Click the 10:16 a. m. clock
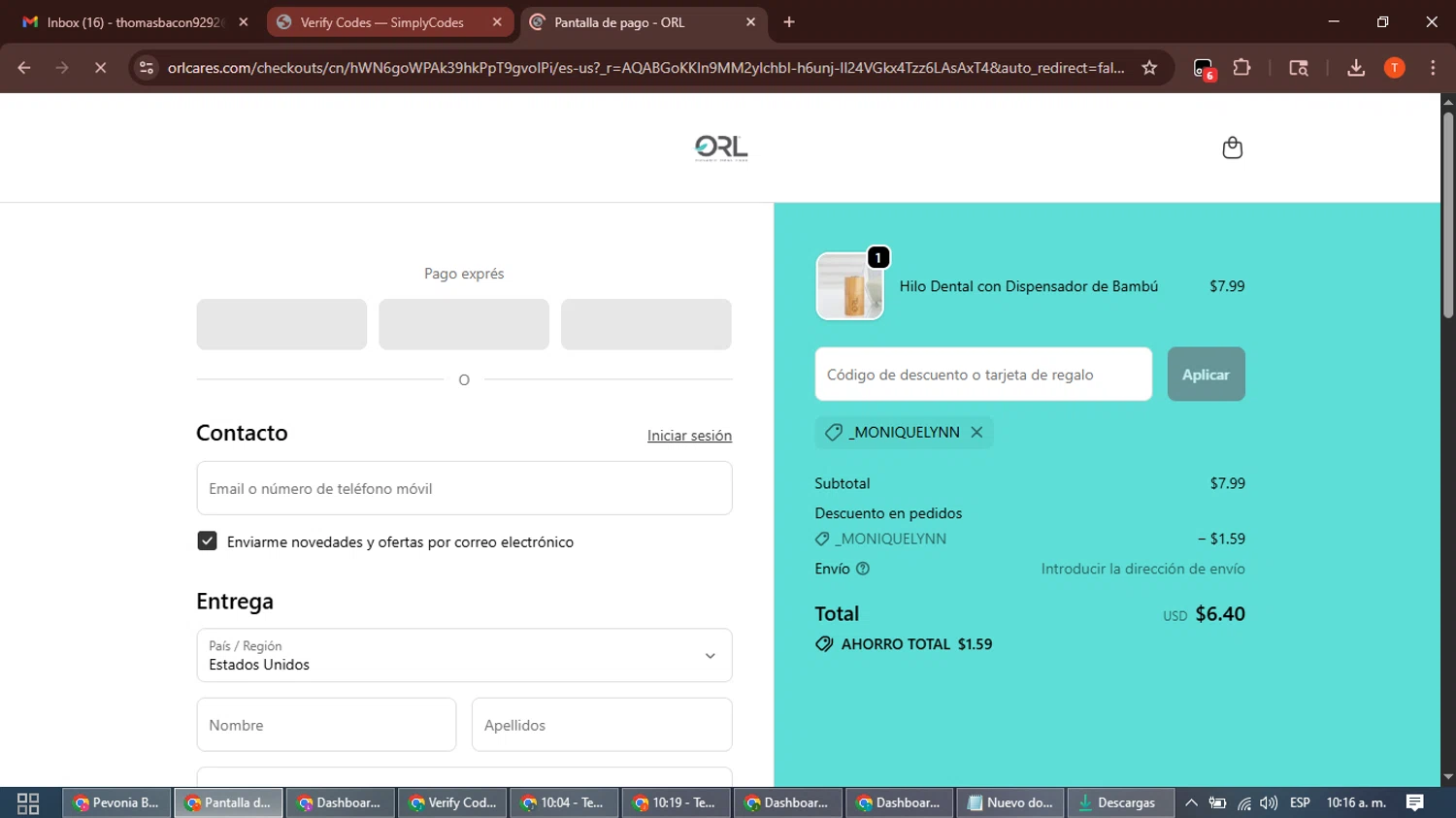Viewport: 1456px width, 818px height. pyautogui.click(x=1356, y=803)
